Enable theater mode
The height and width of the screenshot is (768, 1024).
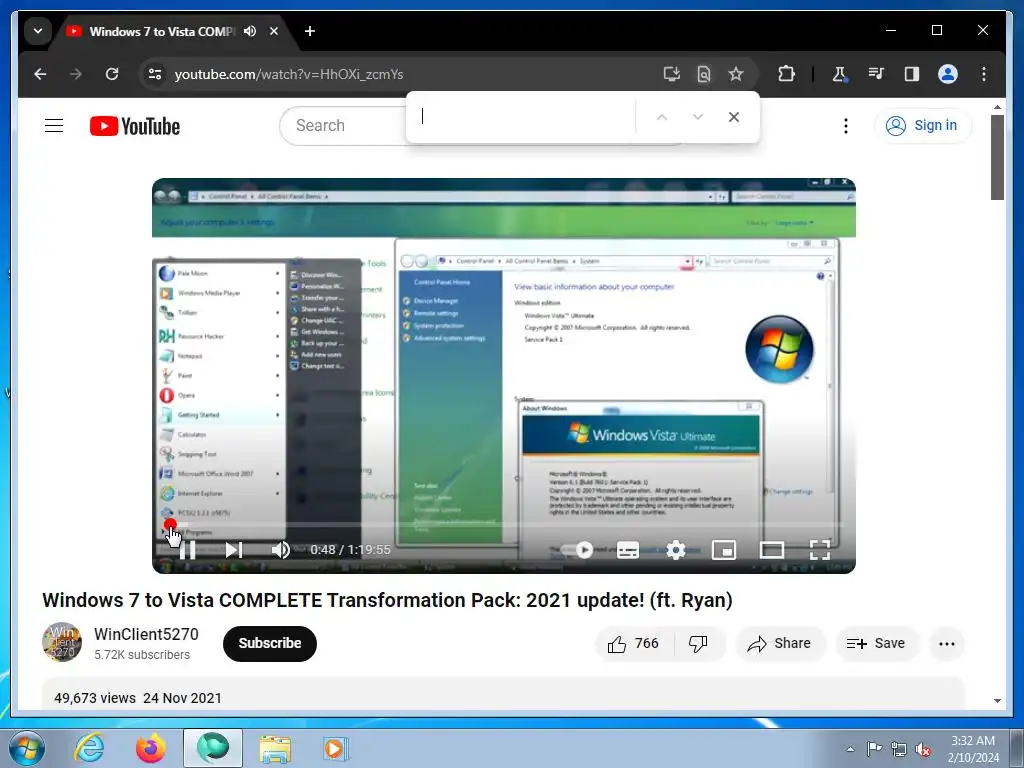point(772,550)
